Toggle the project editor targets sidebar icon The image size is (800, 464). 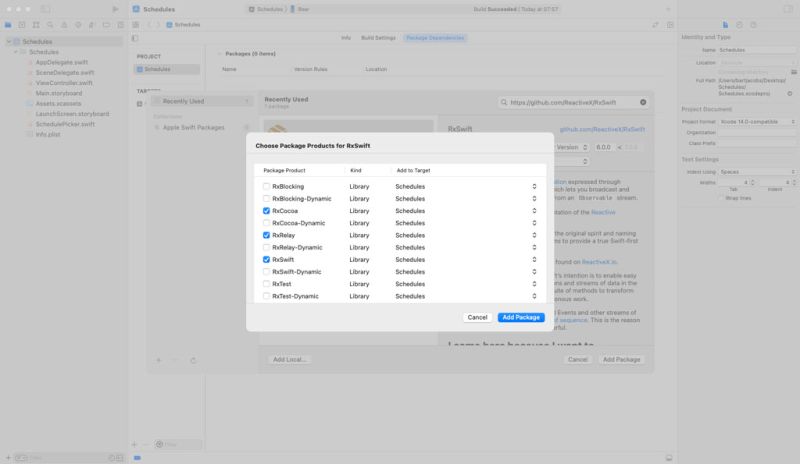coord(135,38)
